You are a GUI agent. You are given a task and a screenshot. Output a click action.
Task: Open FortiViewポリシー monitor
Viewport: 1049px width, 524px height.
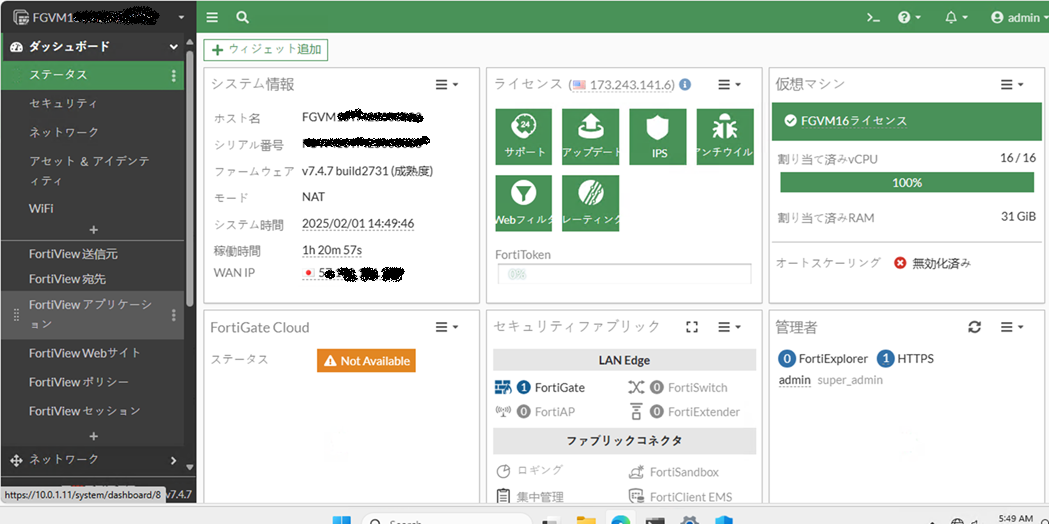point(78,382)
